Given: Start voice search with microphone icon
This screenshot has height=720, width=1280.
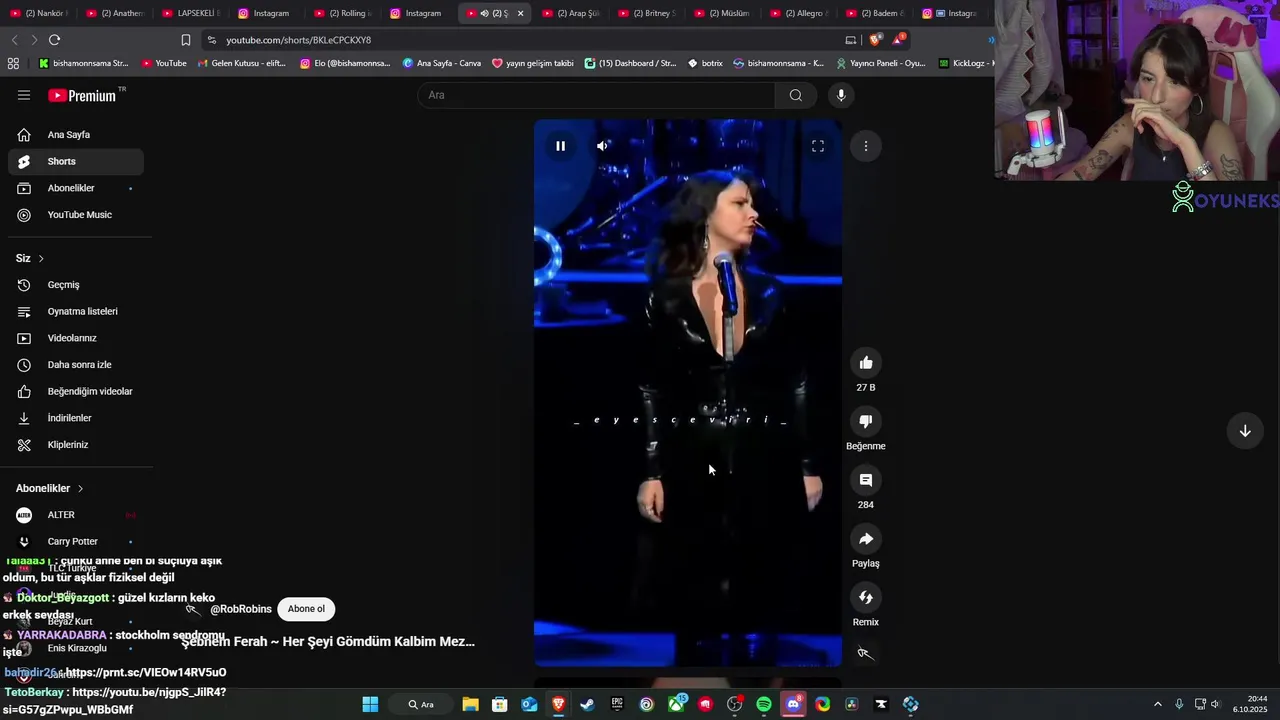Looking at the screenshot, I should (x=841, y=95).
